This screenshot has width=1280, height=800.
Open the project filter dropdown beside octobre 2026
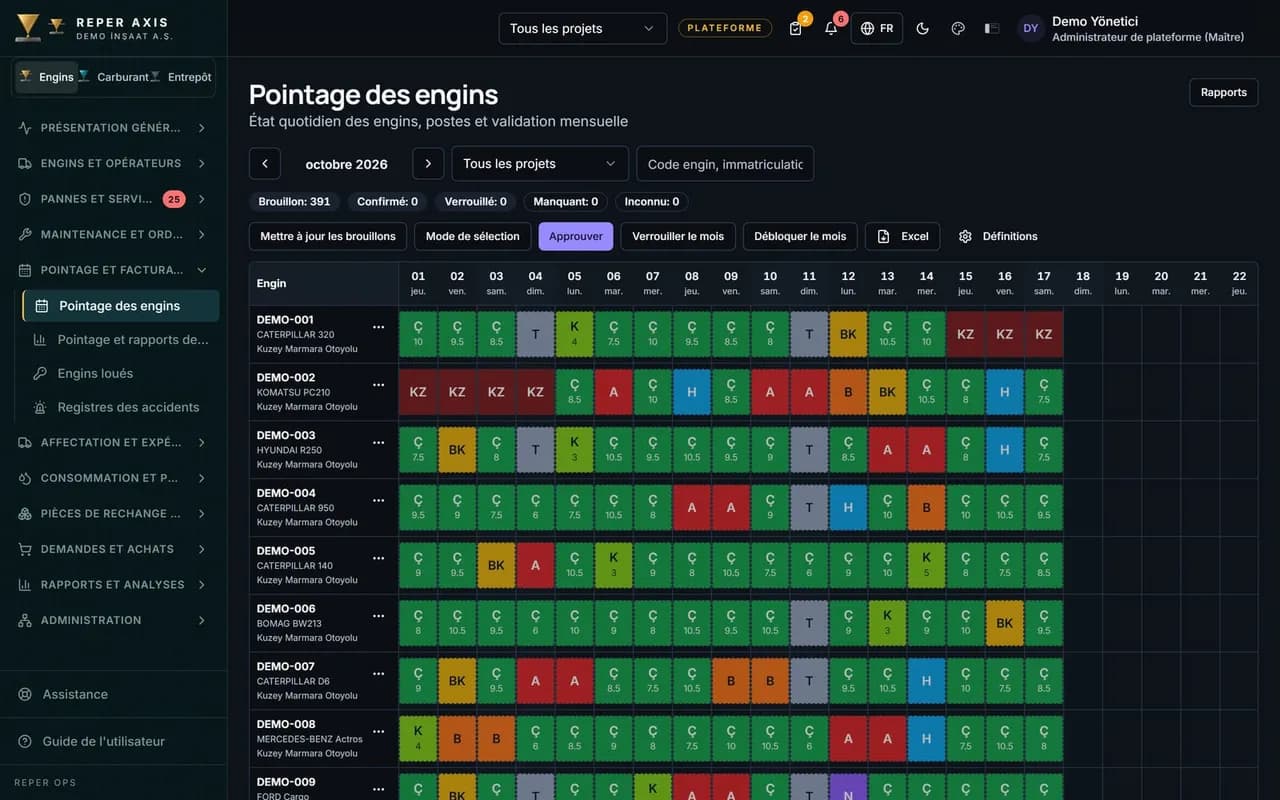540,164
